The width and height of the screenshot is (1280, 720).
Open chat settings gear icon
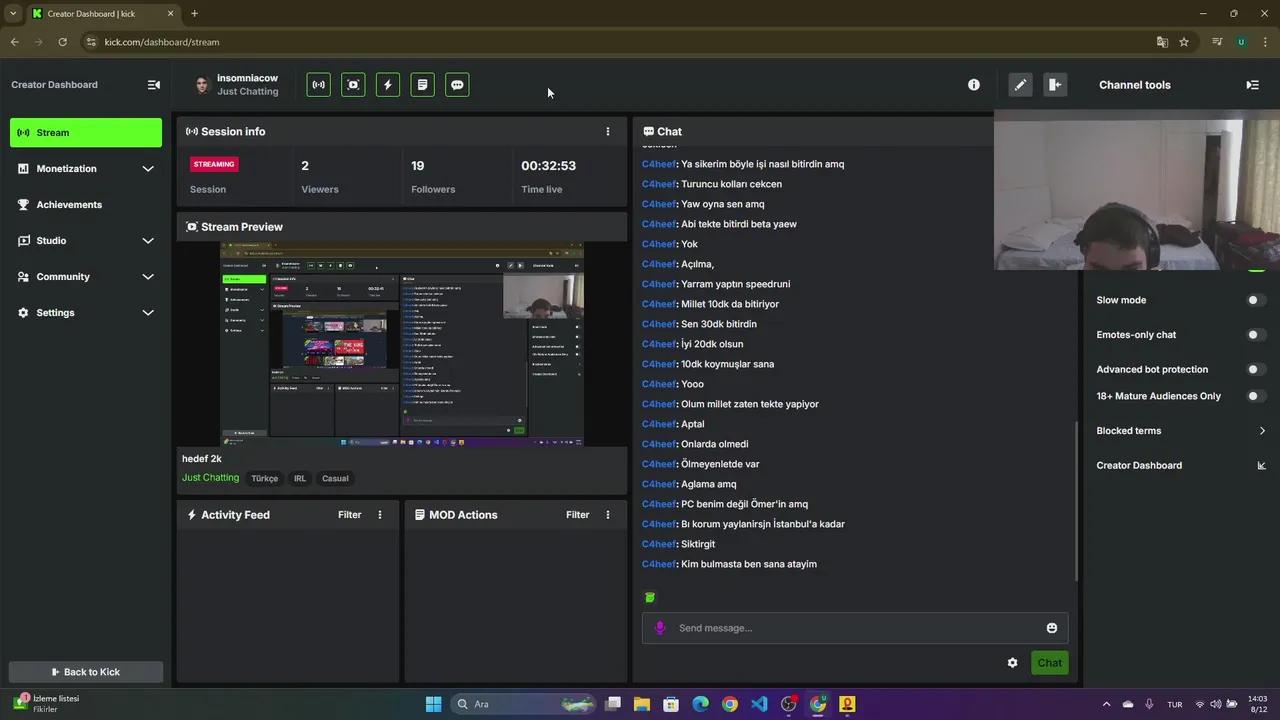pyautogui.click(x=1012, y=663)
